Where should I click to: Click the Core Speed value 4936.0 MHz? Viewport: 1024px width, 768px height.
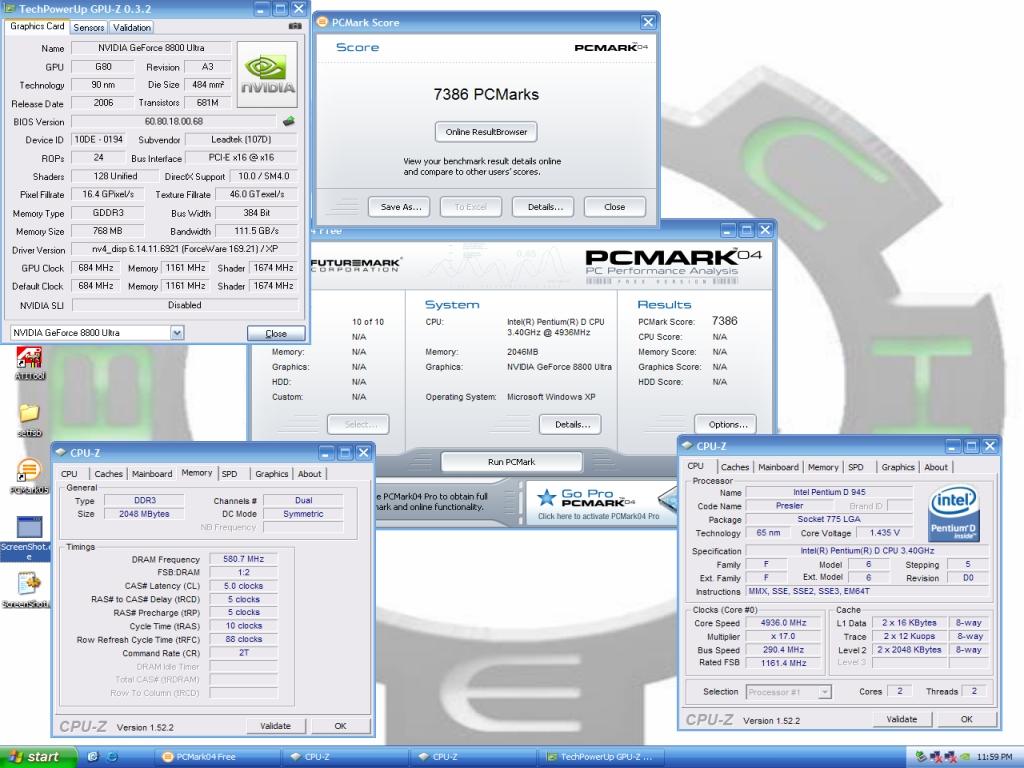tap(784, 623)
